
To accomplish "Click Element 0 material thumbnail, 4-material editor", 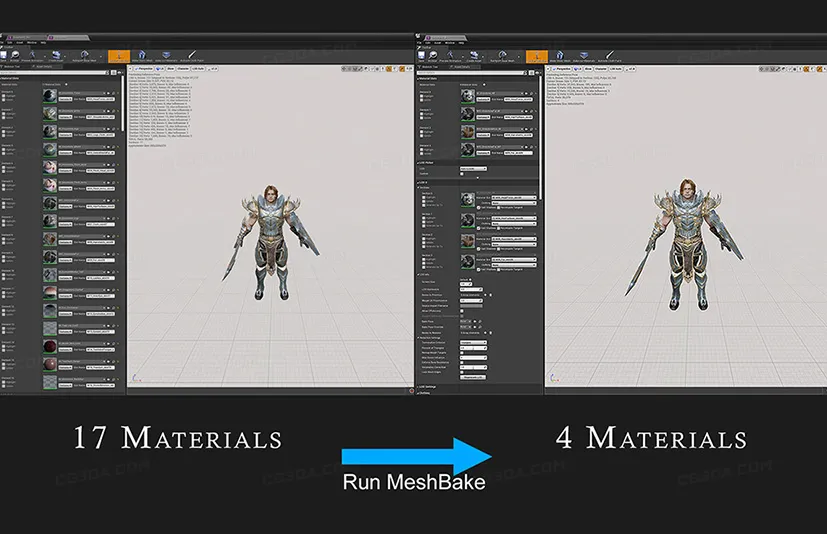I will tap(468, 96).
